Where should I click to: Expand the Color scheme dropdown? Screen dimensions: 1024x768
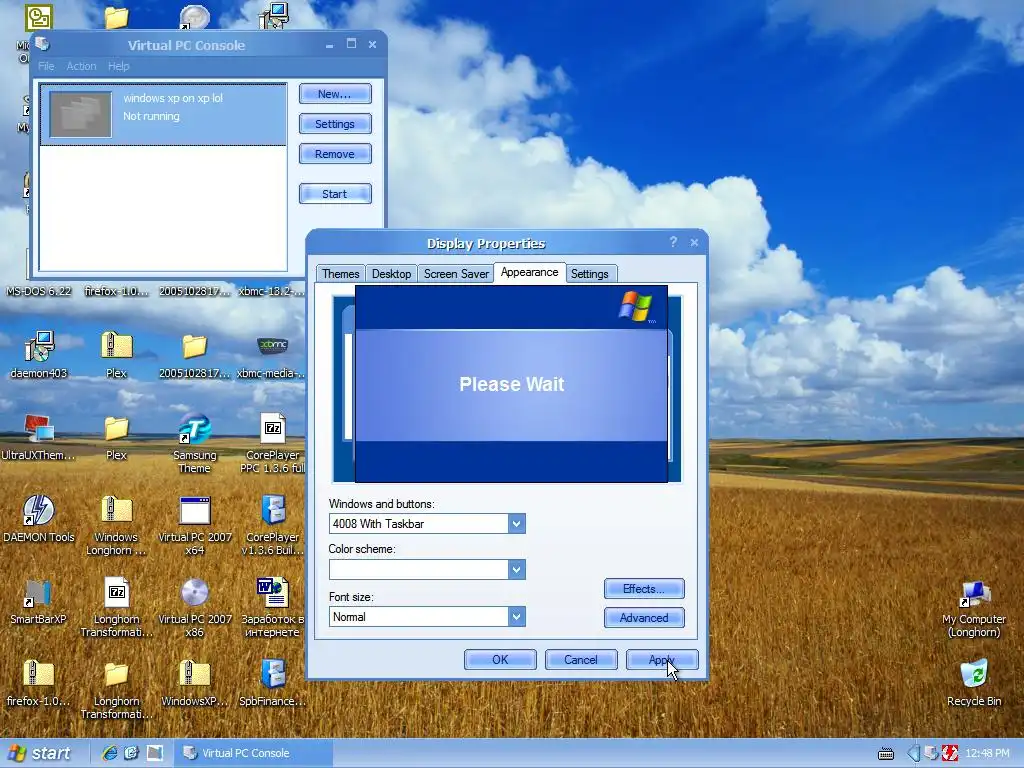[x=517, y=569]
